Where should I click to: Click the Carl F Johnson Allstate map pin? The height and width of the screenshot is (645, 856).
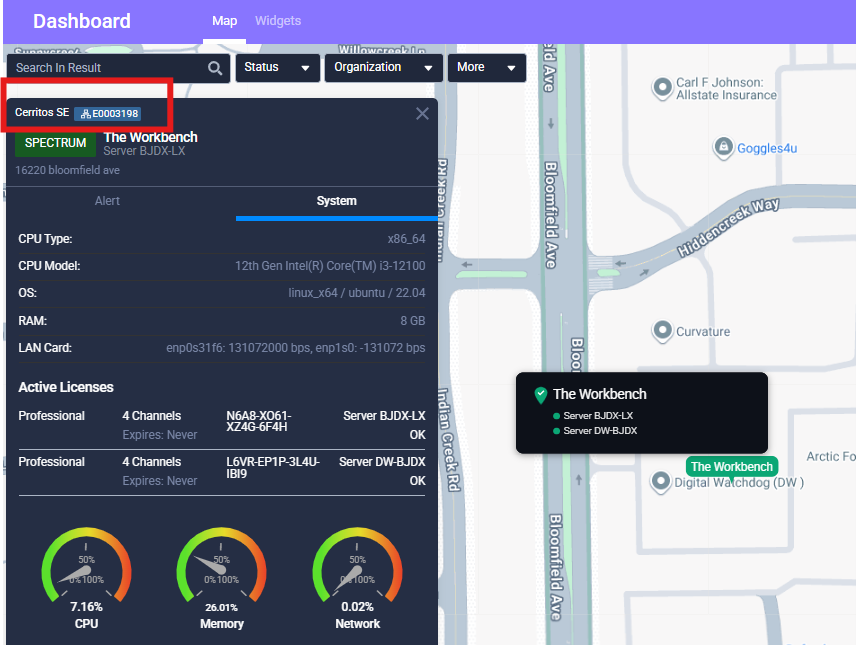tap(662, 89)
